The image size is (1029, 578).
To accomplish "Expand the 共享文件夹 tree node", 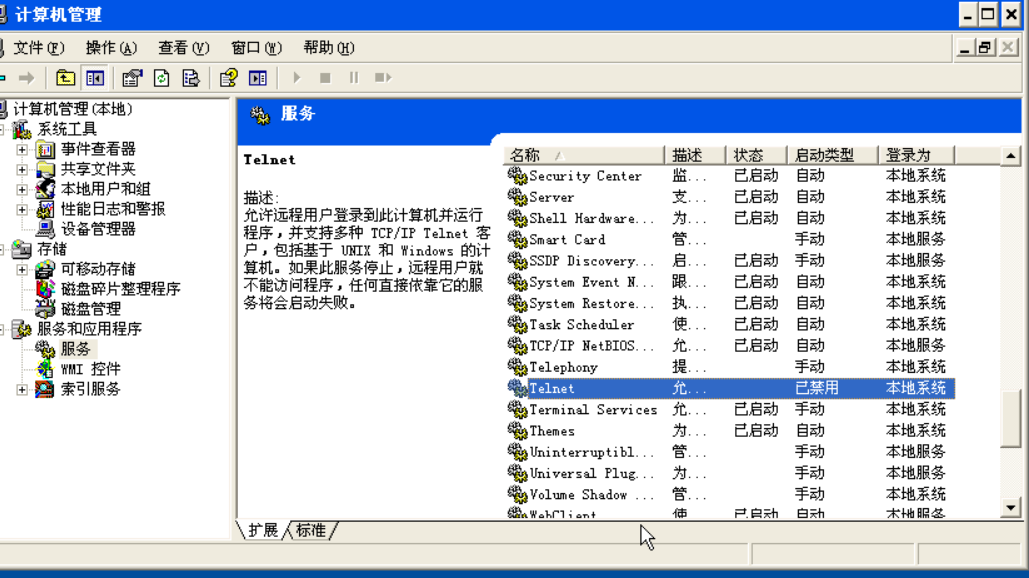I will [x=22, y=170].
